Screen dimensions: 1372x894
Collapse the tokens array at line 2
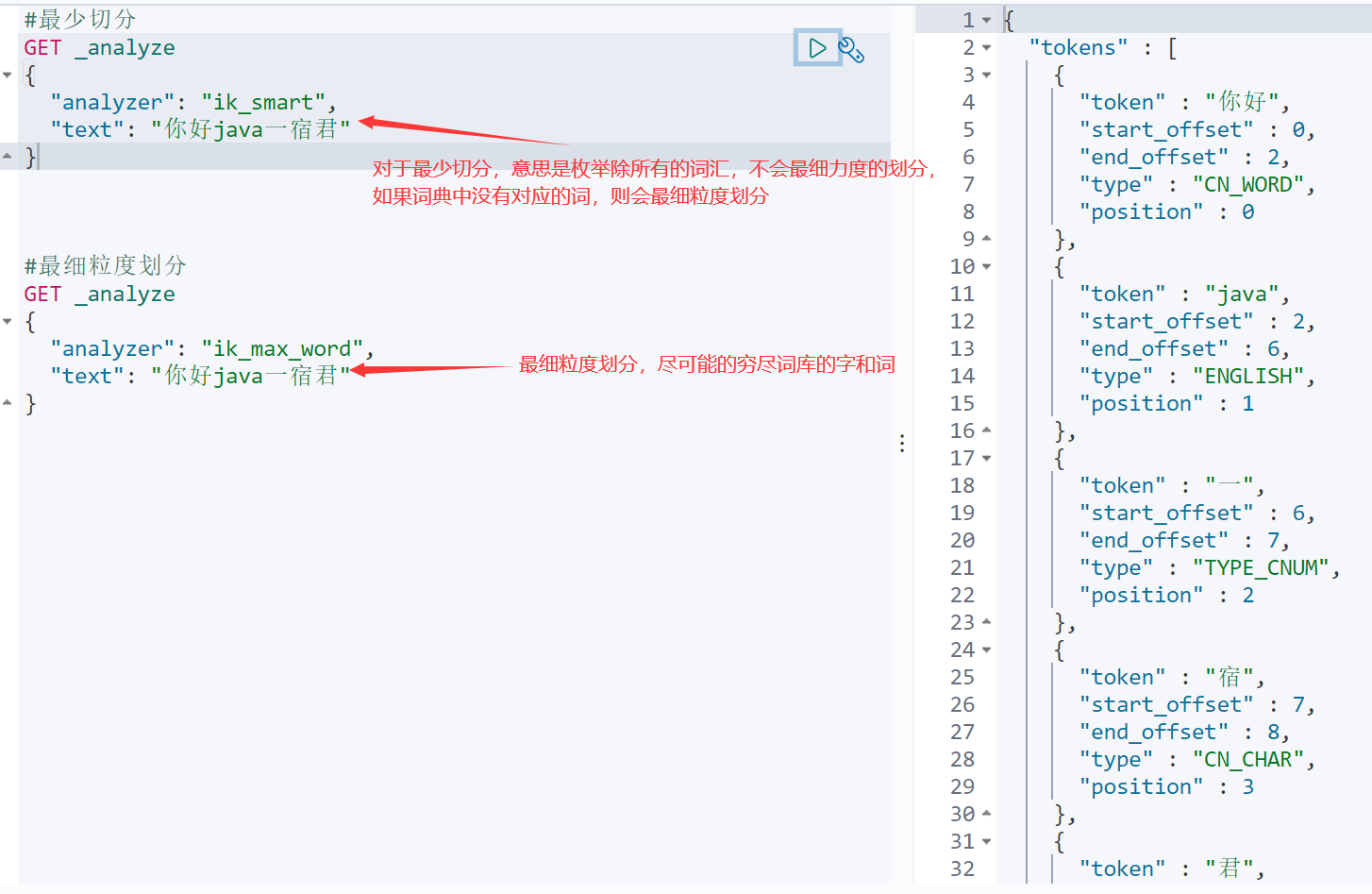[x=987, y=47]
